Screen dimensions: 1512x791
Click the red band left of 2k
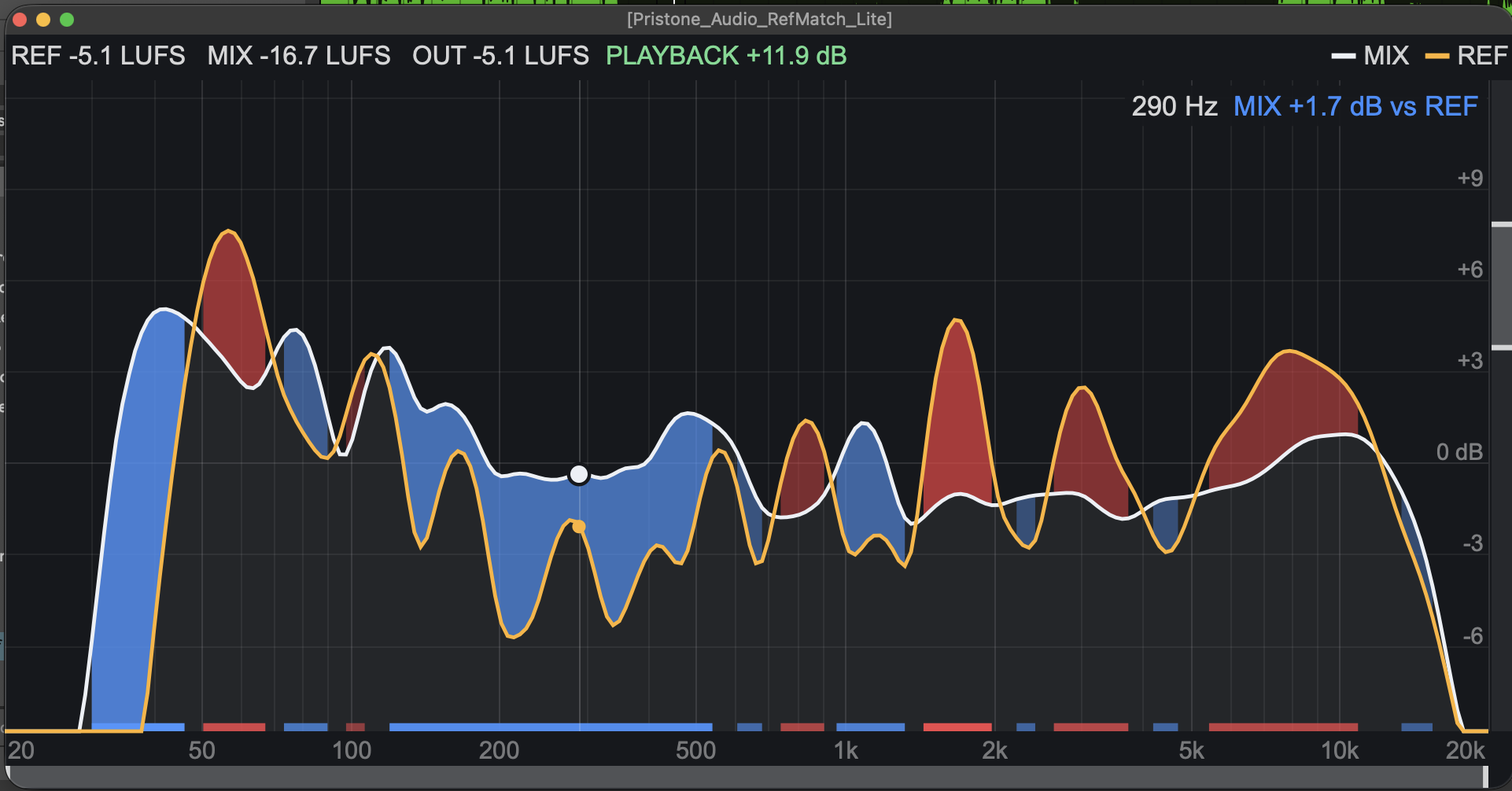[x=957, y=727]
